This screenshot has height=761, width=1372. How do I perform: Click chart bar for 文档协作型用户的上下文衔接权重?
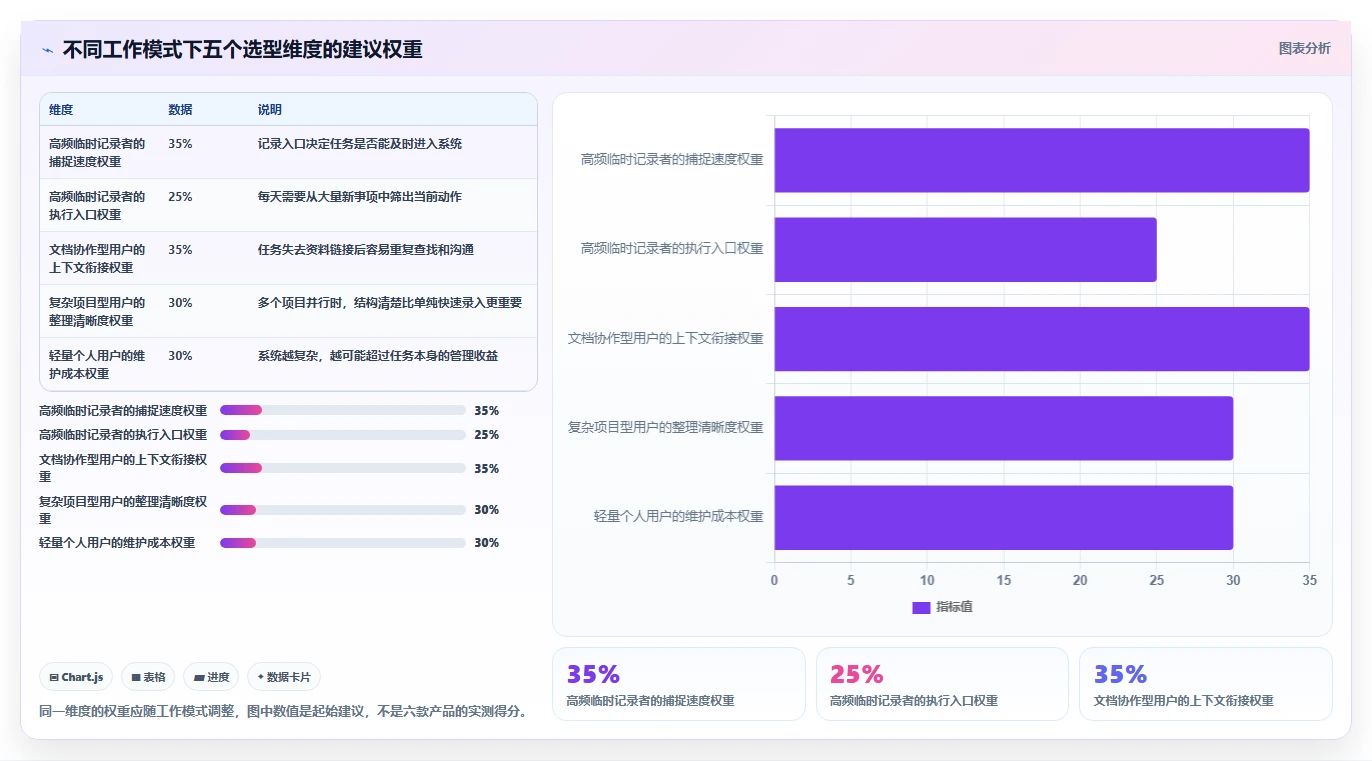pos(1041,339)
